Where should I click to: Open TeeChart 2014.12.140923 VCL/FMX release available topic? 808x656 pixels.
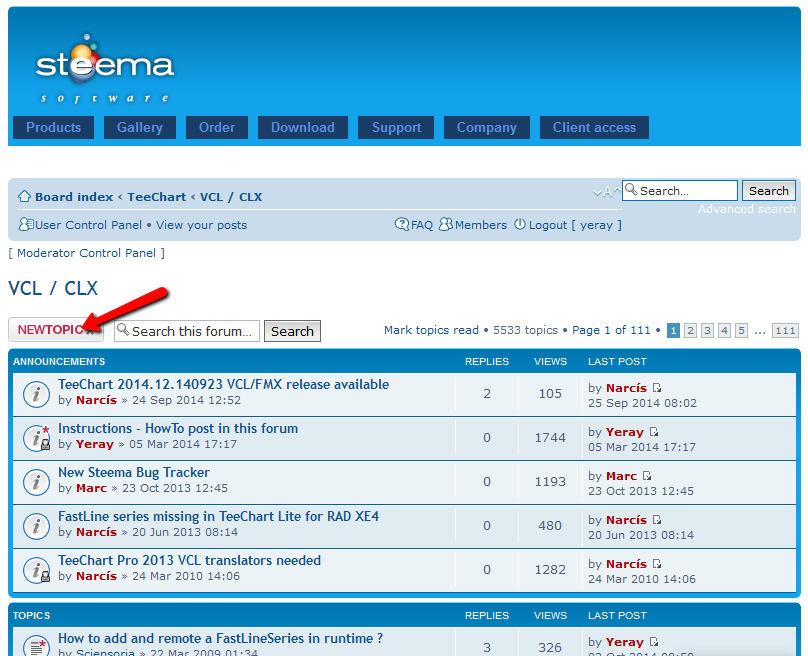[223, 384]
